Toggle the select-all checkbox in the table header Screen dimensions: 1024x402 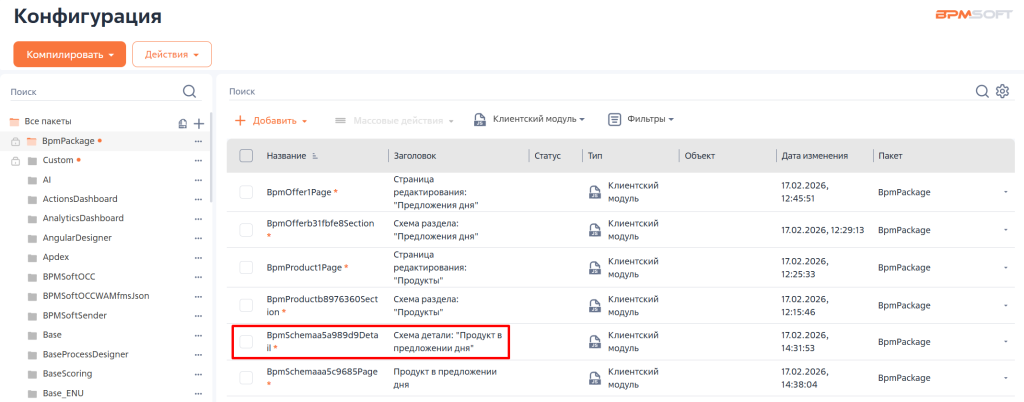246,156
